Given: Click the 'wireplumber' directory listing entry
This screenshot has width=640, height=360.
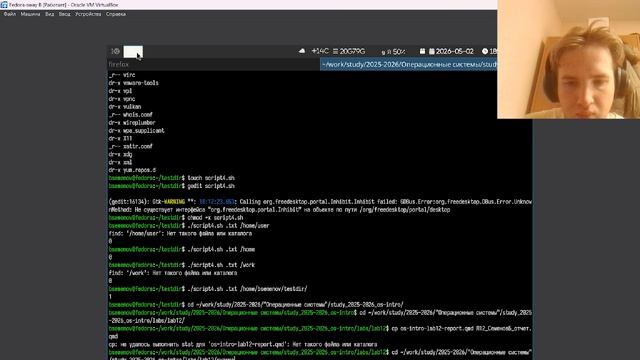Looking at the screenshot, I should pos(139,122).
